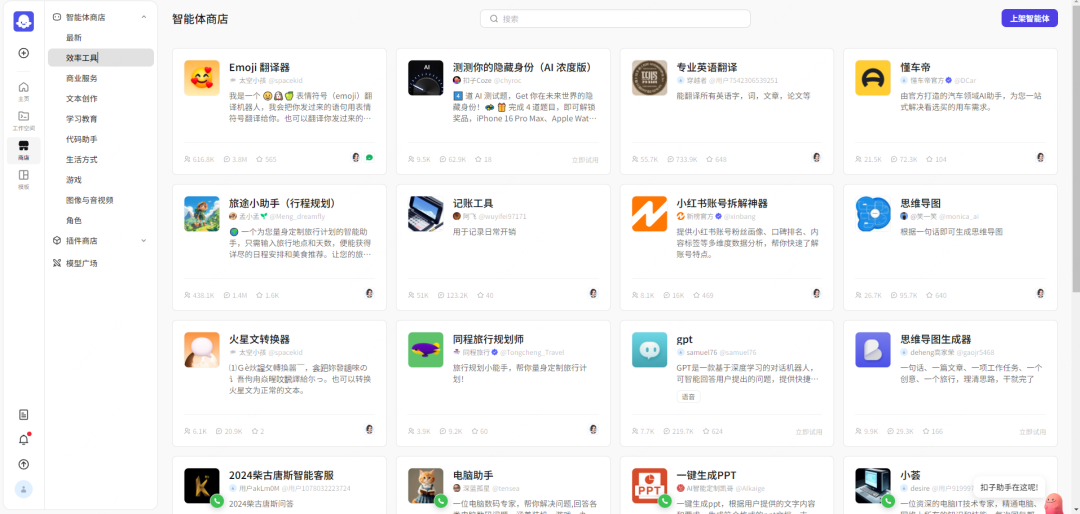
Task: Click the 专业英语翻译 logo thumbnail
Action: tap(650, 78)
